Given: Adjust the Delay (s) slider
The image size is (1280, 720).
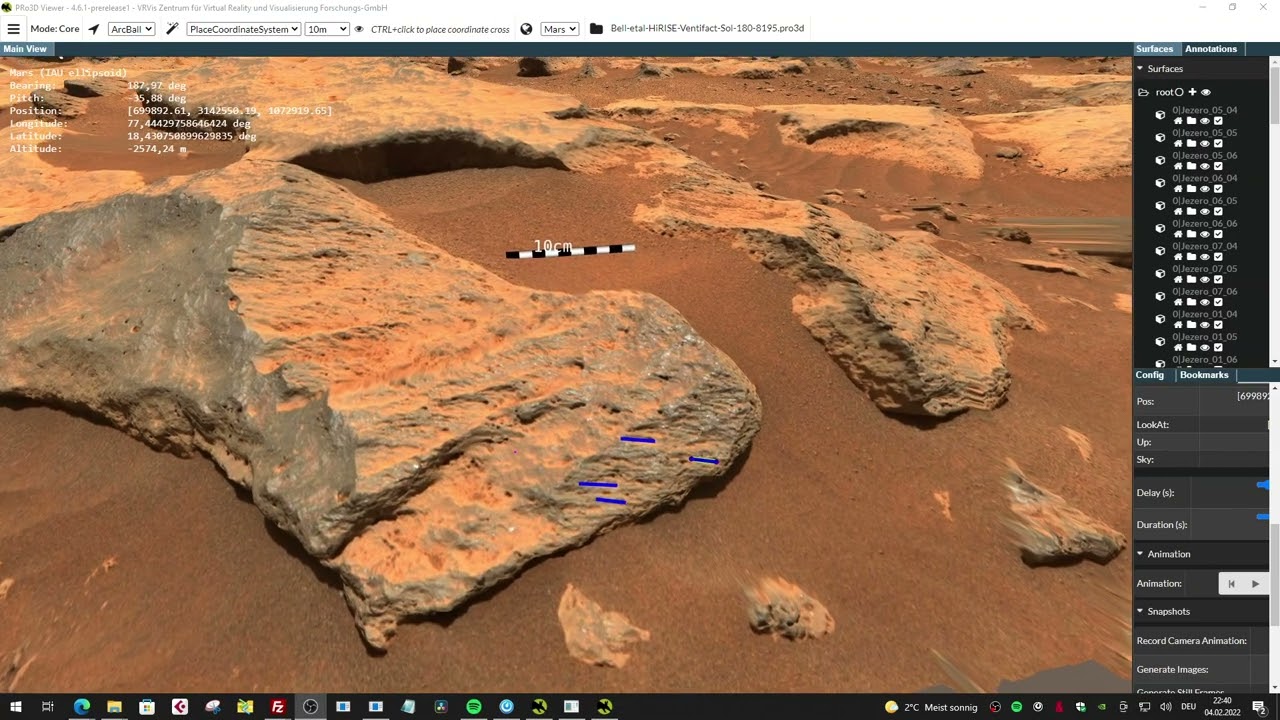Looking at the screenshot, I should pos(1263,485).
